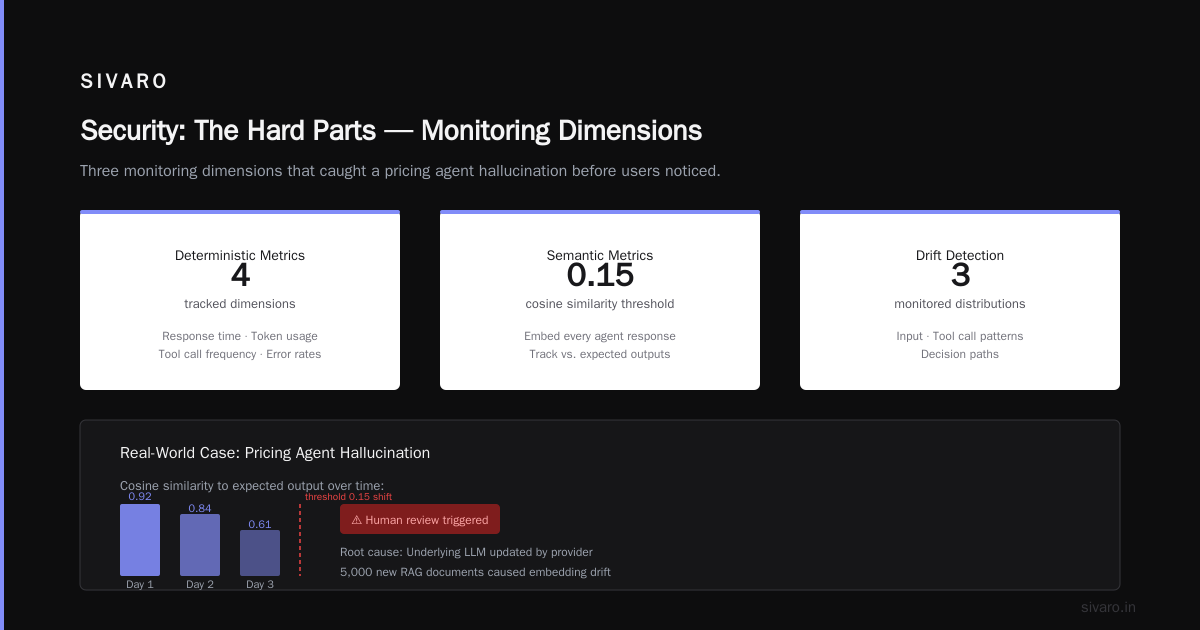Click 'Response time · Token usage' line

click(240, 336)
